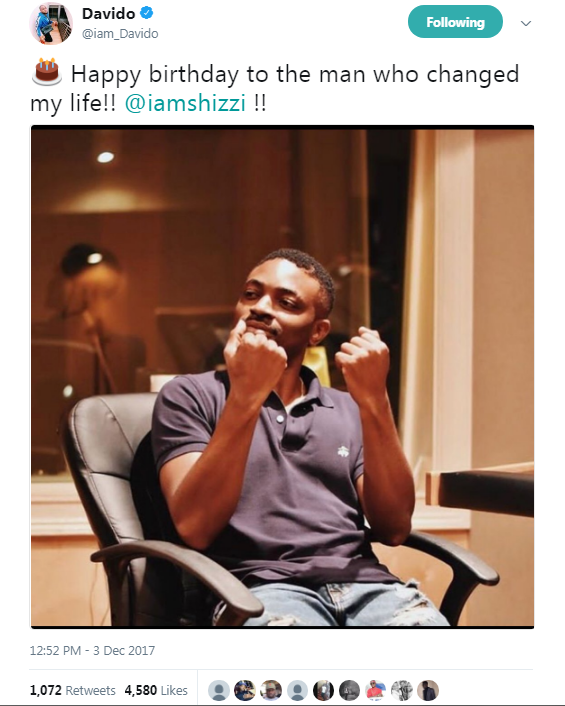565x706 pixels.
Task: Click the blue verified badge
Action: [x=147, y=14]
